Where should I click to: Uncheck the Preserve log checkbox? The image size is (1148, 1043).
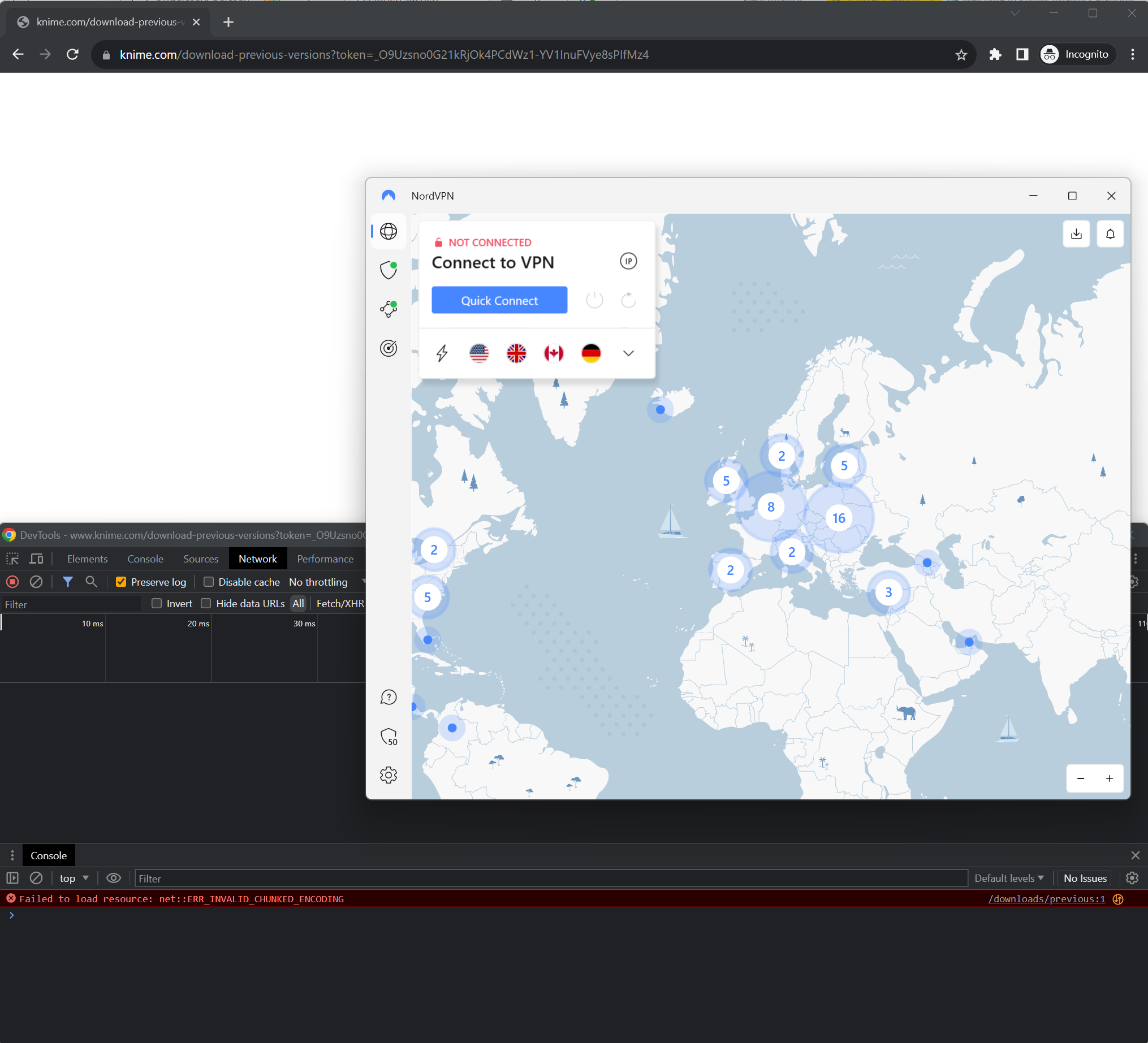[120, 582]
